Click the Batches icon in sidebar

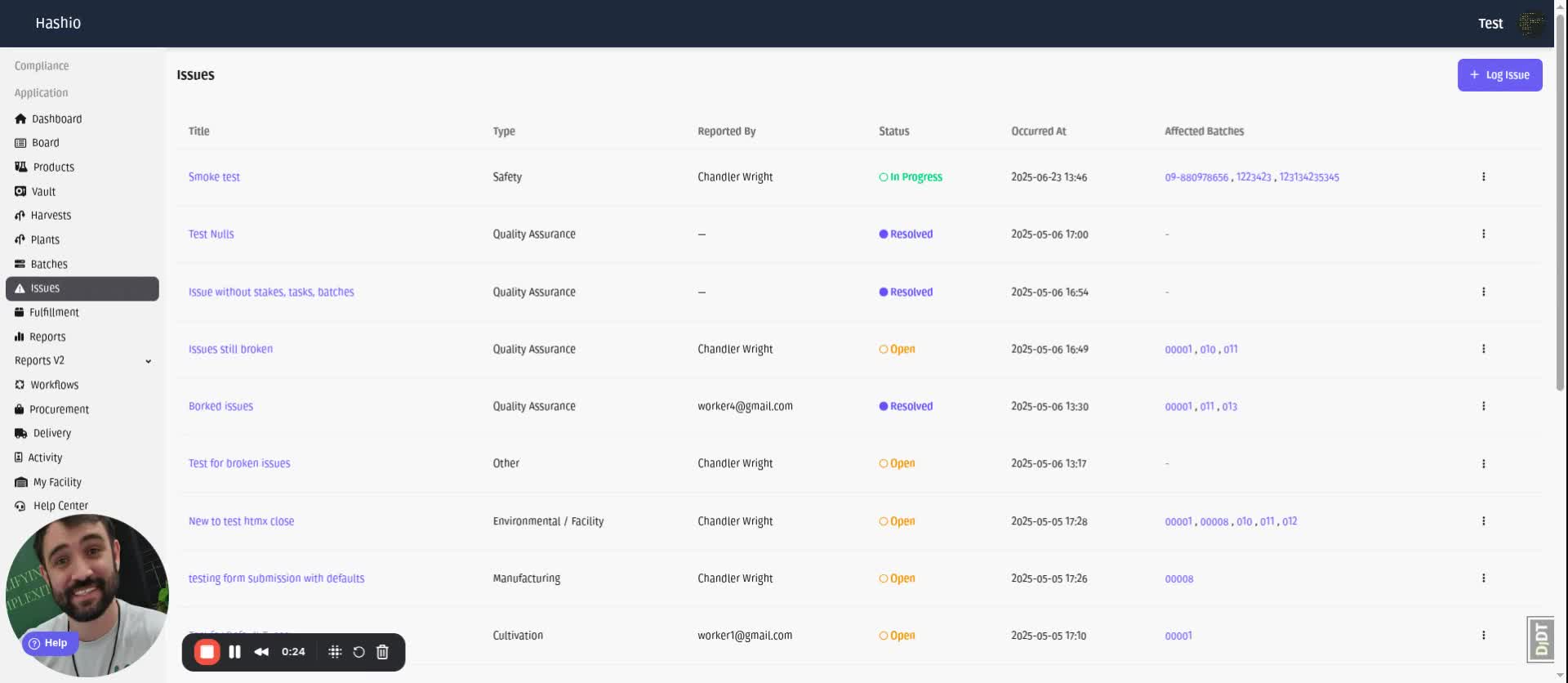point(20,264)
